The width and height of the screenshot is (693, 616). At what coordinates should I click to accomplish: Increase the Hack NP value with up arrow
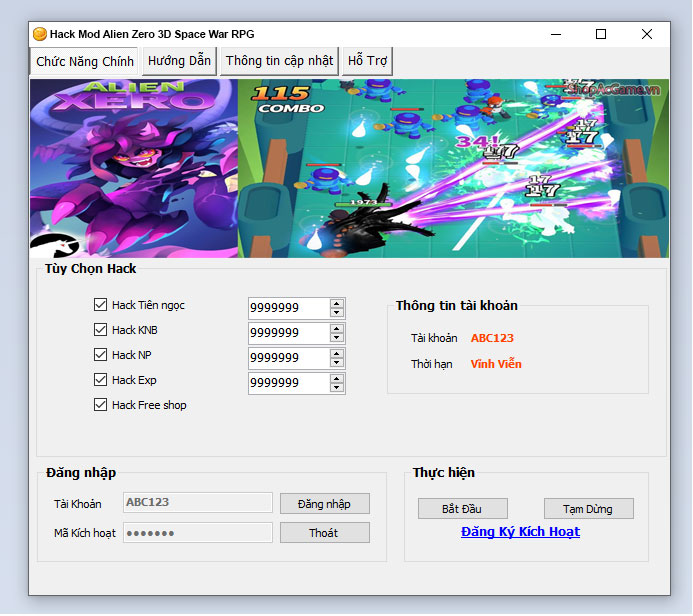(x=337, y=354)
